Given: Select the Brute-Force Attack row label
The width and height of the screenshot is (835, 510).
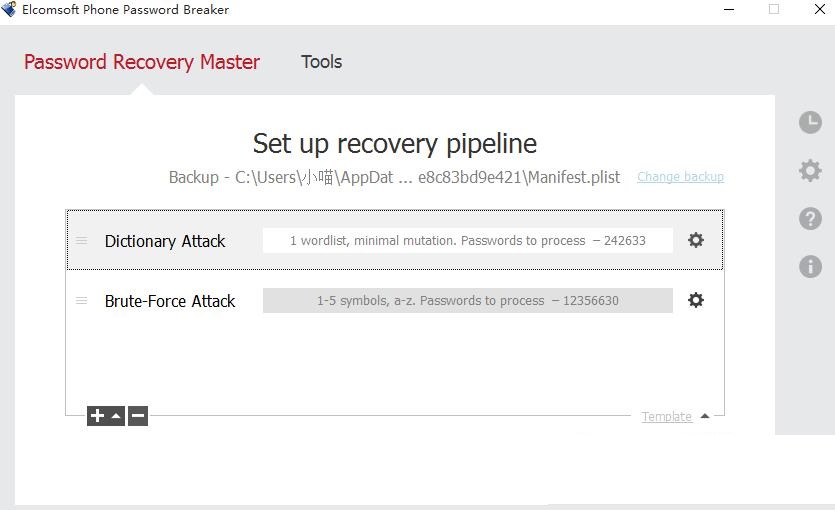Looking at the screenshot, I should click(x=170, y=301).
